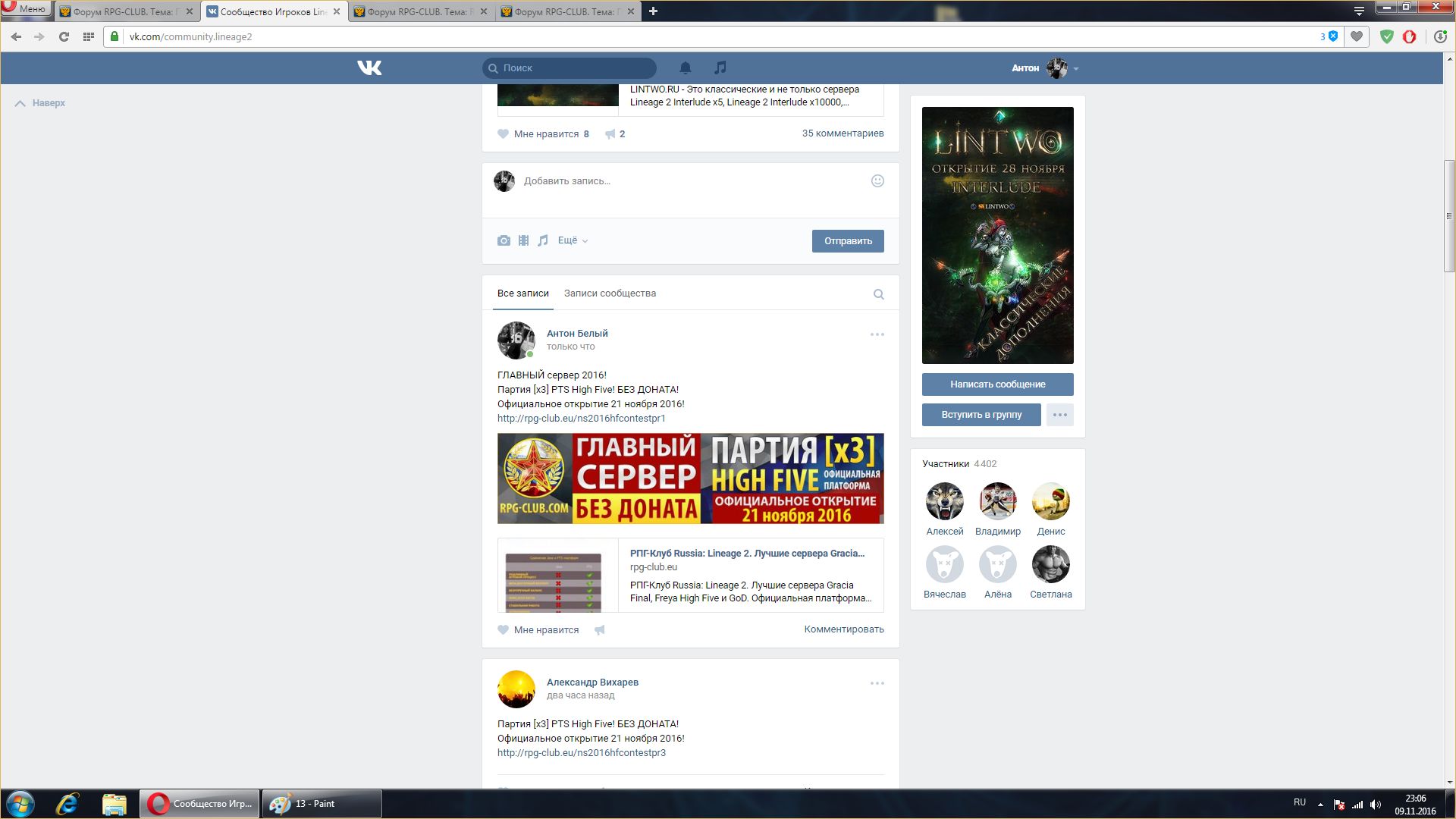Search wall posts with magnifier icon
The image size is (1456, 819).
878,294
